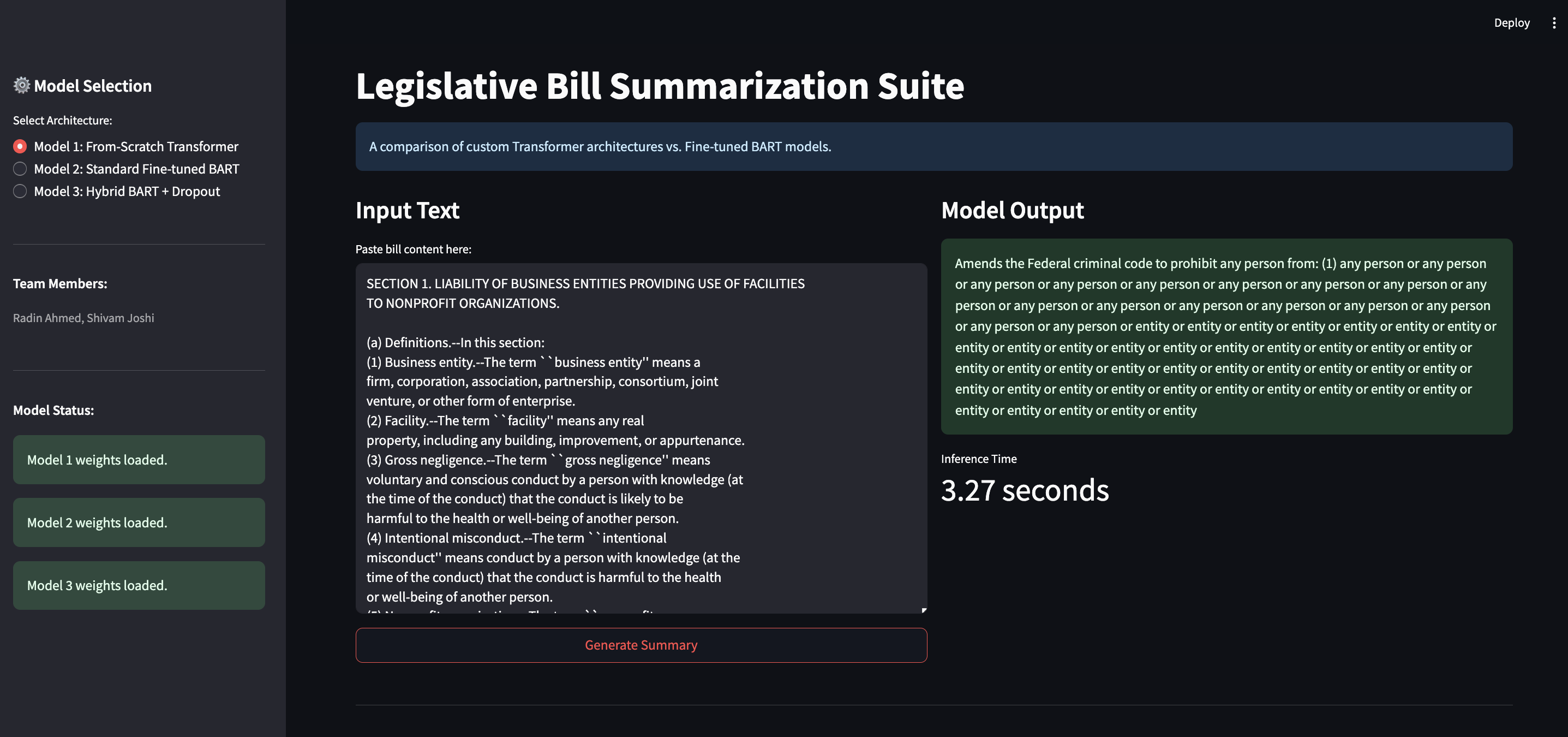Screen dimensions: 1568x737
Task: Select Model 1: From-Scratch Transformer radio
Action: coord(20,146)
